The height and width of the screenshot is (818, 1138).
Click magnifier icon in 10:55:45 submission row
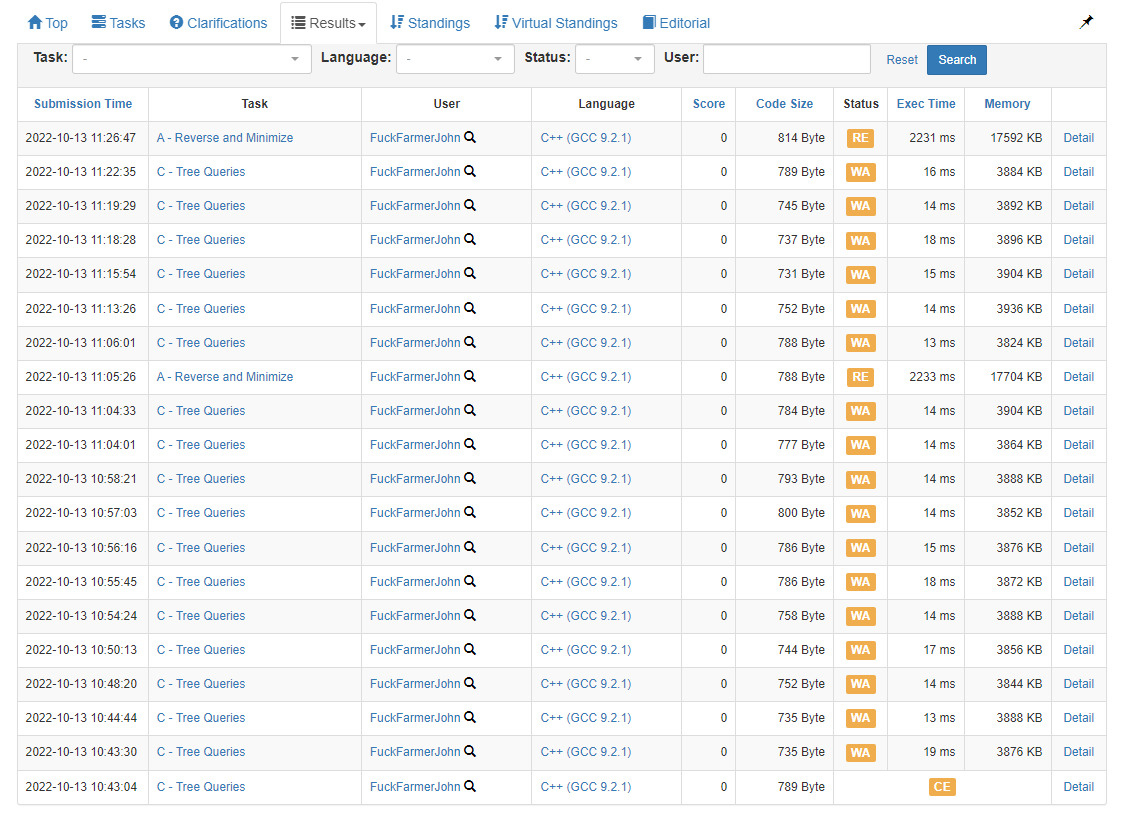coord(470,581)
